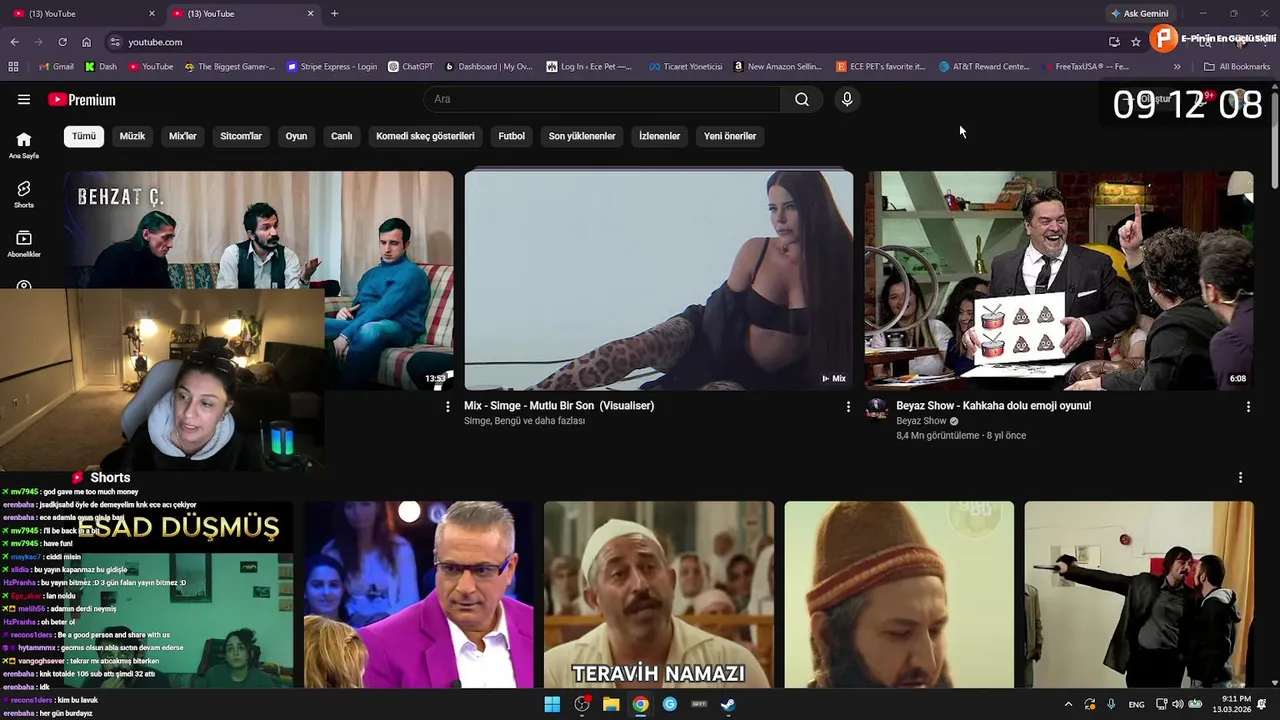Viewport: 1280px width, 720px height.
Task: Close the first YouTube browser tab
Action: 152,14
